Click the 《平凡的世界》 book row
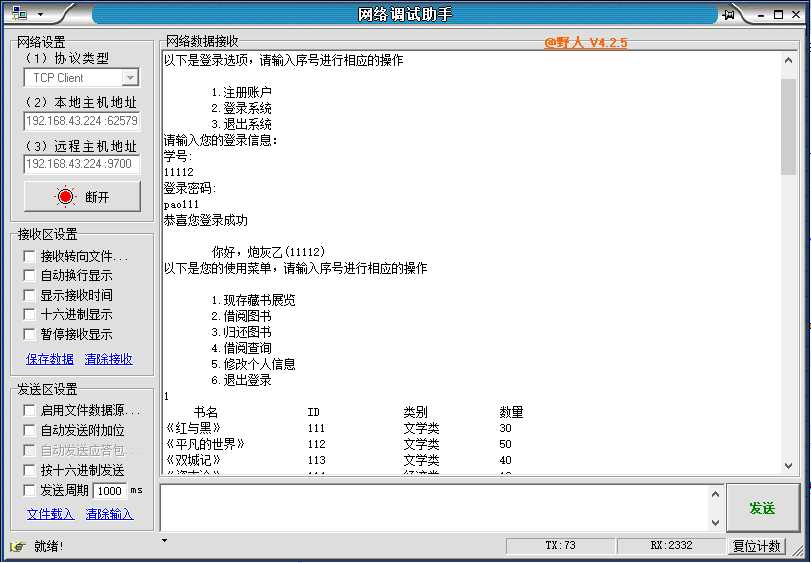Viewport: 811px width, 563px height. [x=338, y=444]
